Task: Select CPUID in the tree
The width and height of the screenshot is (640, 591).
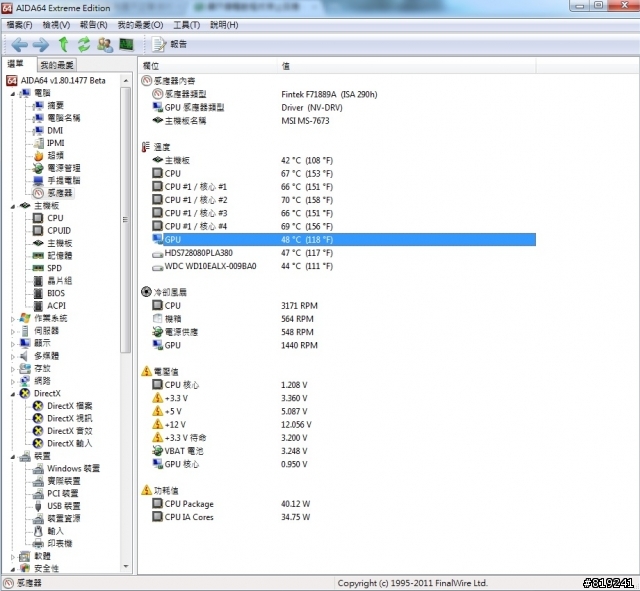Action: coord(59,231)
